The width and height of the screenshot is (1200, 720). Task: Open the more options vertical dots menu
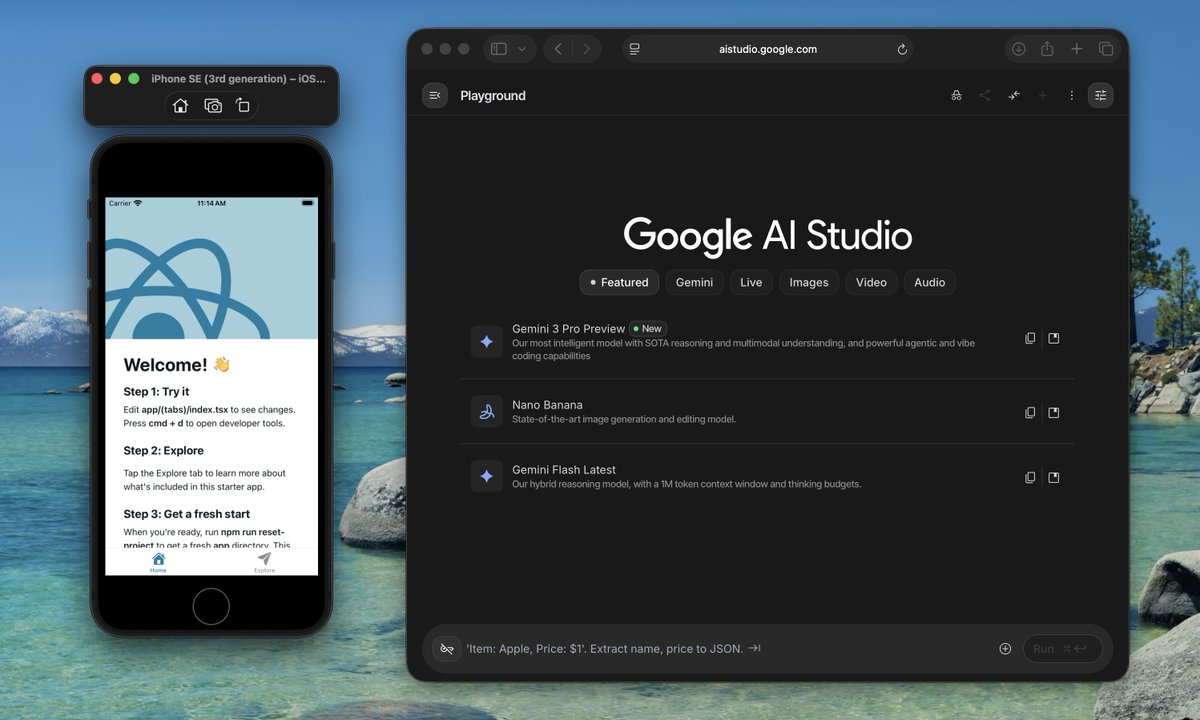1071,95
